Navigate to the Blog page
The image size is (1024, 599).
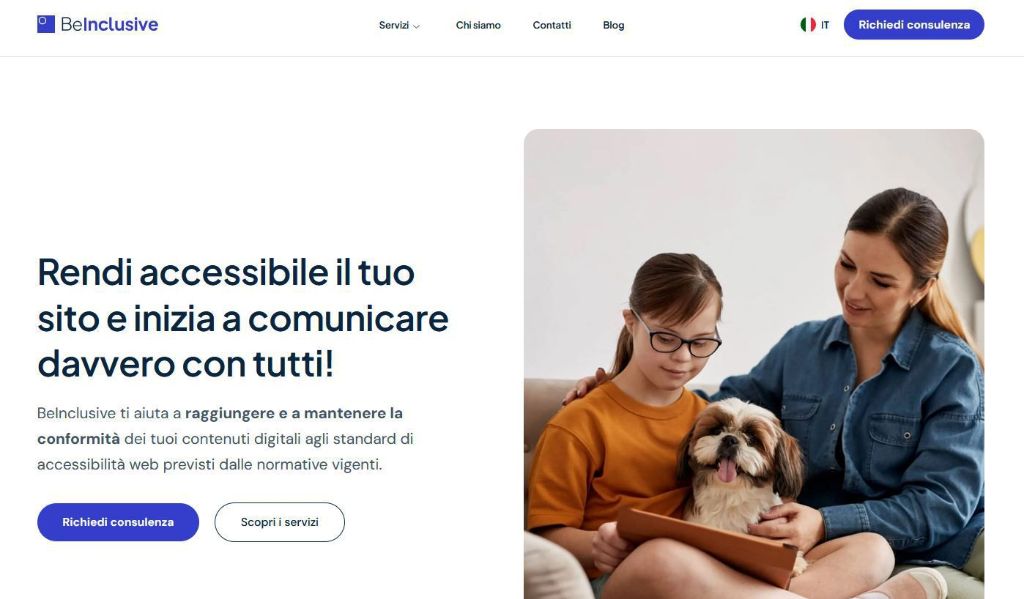613,25
